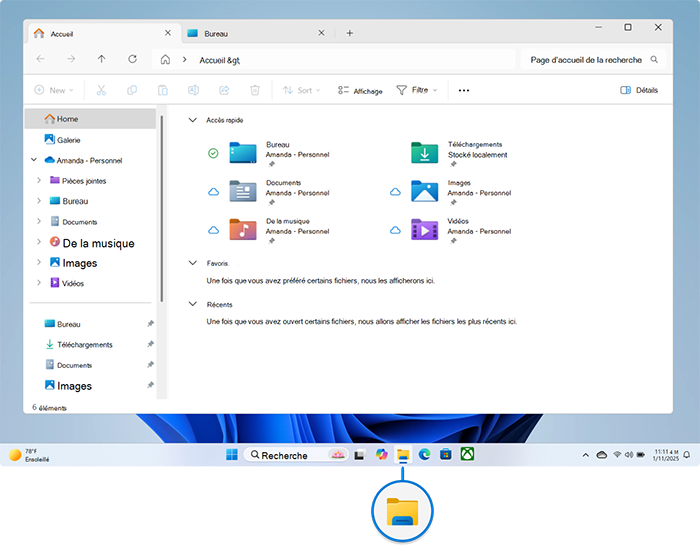Image resolution: width=700 pixels, height=546 pixels.
Task: Select Galerie in the navigation pane
Action: coord(68,140)
